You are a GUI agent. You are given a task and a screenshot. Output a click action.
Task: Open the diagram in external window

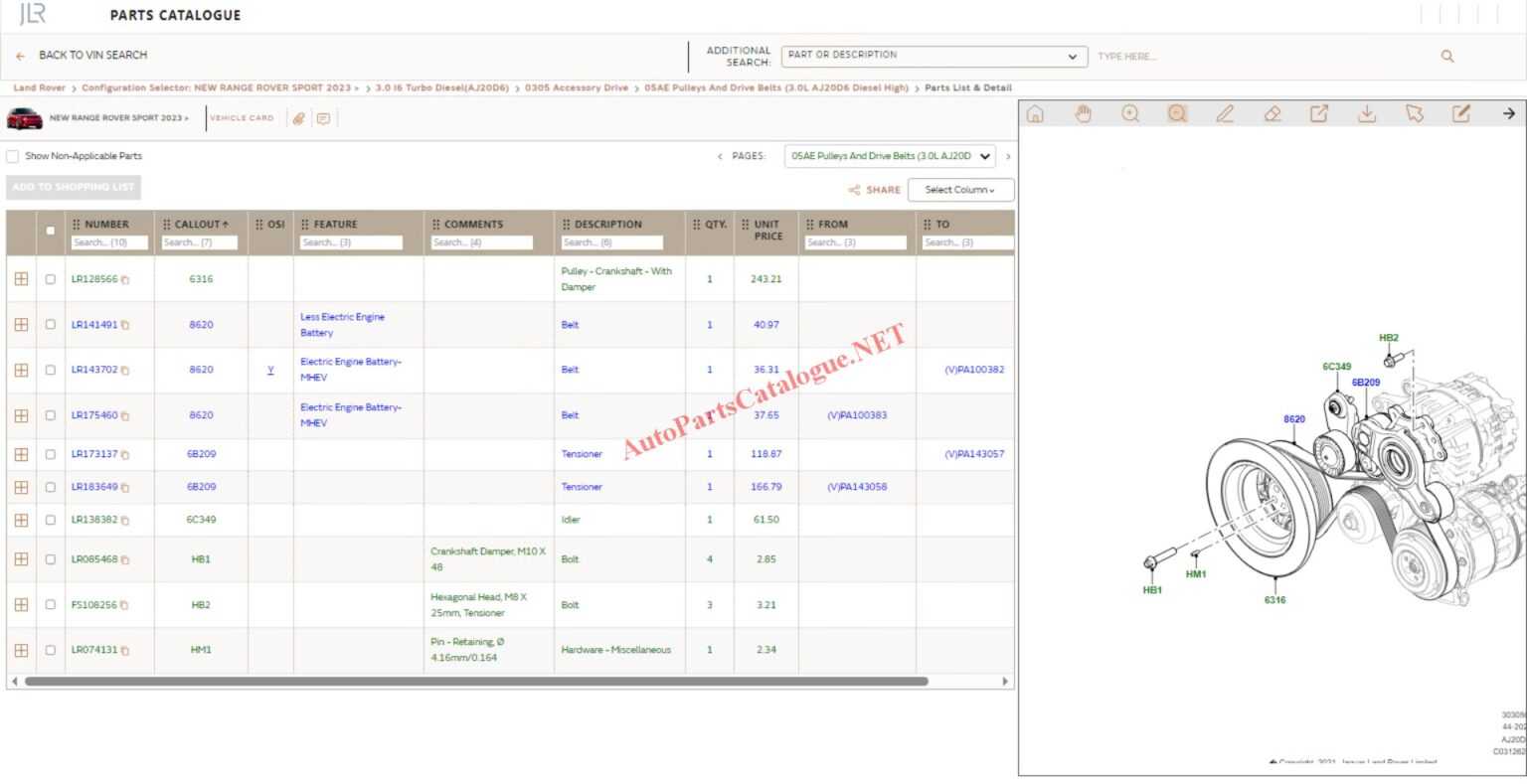pyautogui.click(x=1319, y=114)
